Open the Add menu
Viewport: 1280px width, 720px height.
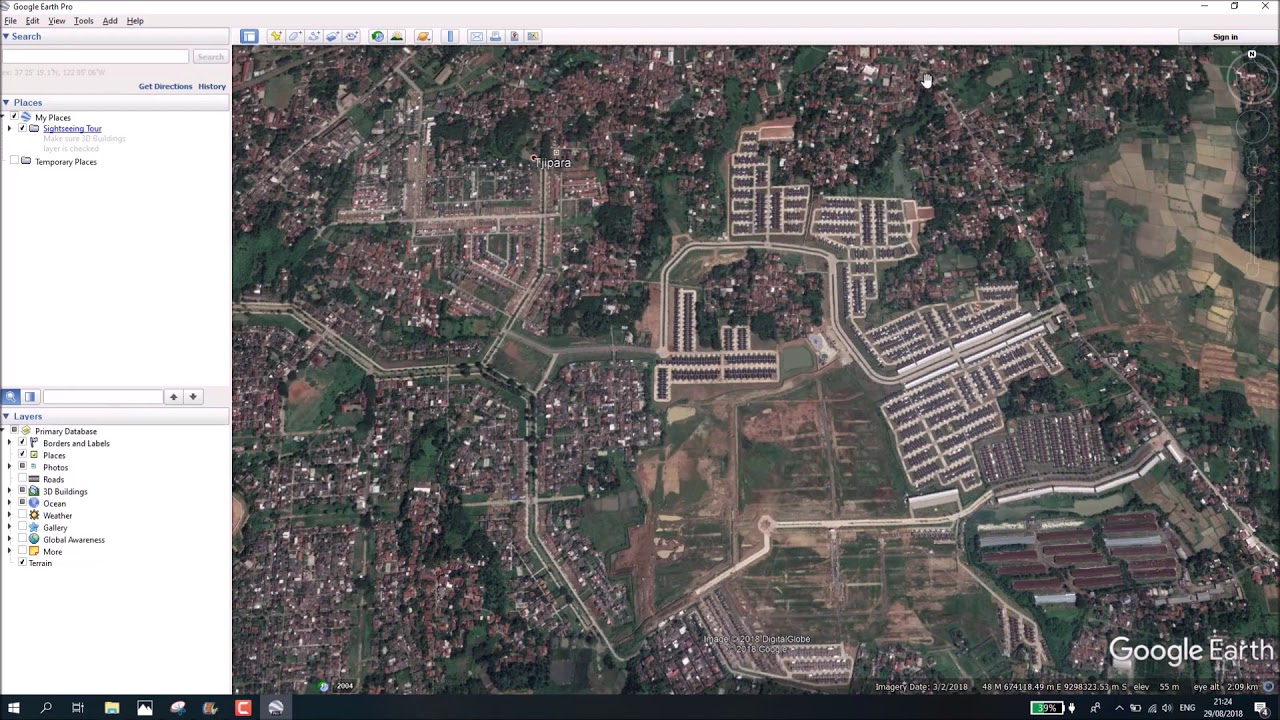(110, 21)
